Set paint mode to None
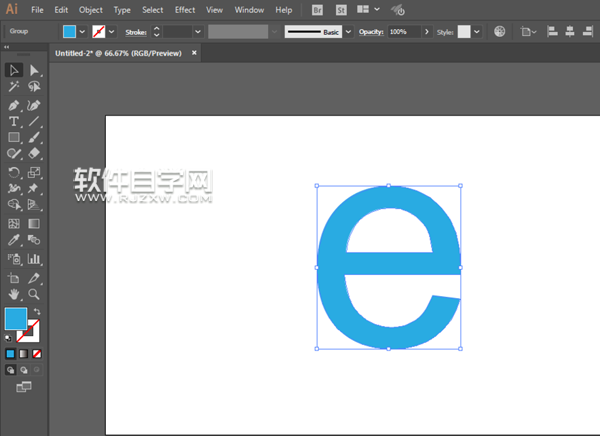 tap(37, 354)
